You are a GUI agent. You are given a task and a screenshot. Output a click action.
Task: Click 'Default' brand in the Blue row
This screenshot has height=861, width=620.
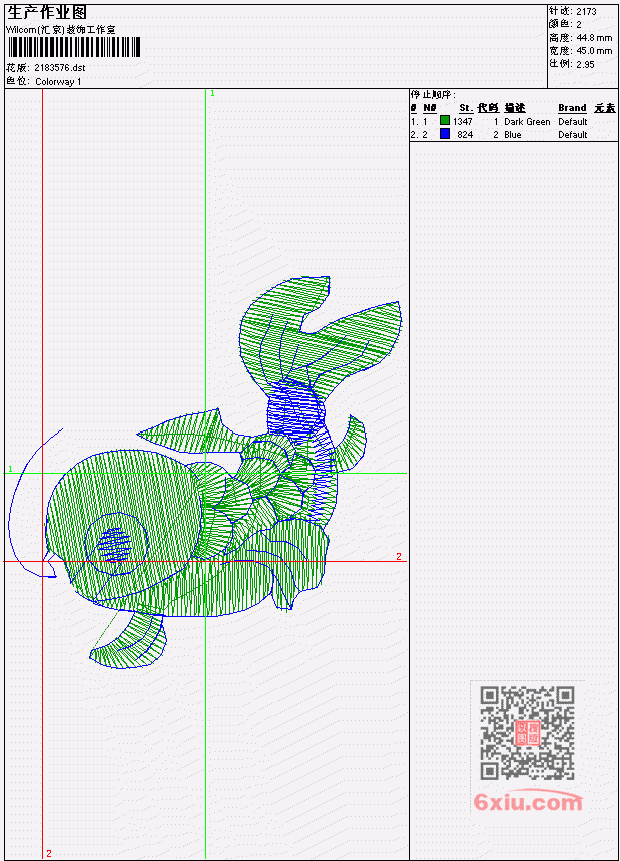pos(573,135)
